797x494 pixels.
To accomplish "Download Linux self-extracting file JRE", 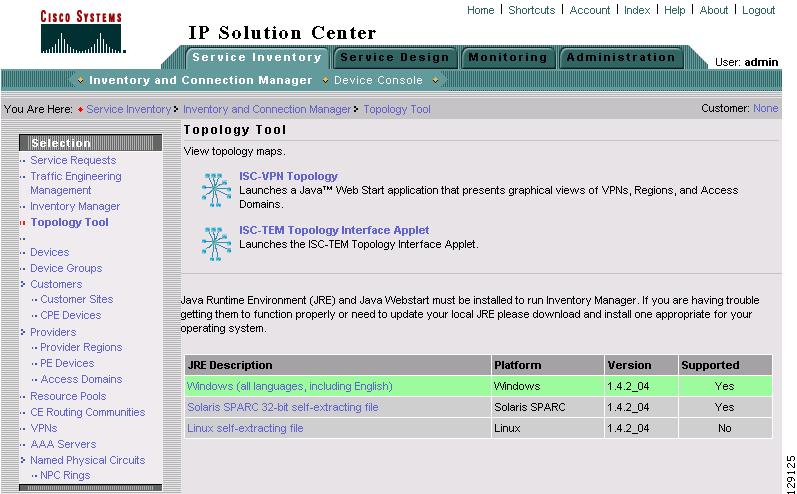I will coord(245,428).
